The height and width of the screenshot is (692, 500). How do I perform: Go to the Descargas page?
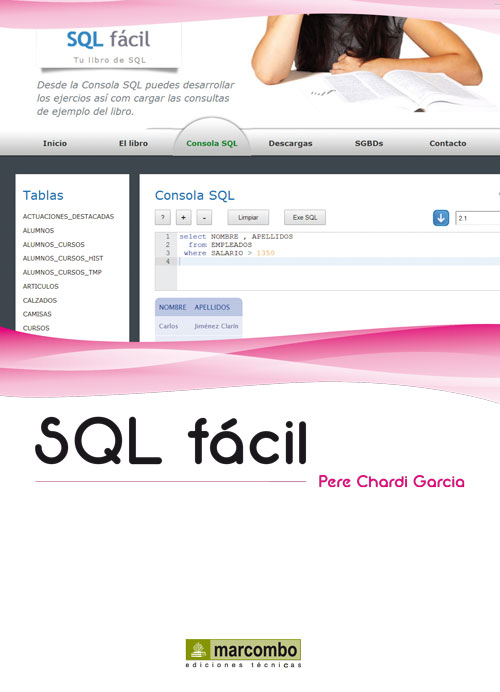pyautogui.click(x=290, y=143)
